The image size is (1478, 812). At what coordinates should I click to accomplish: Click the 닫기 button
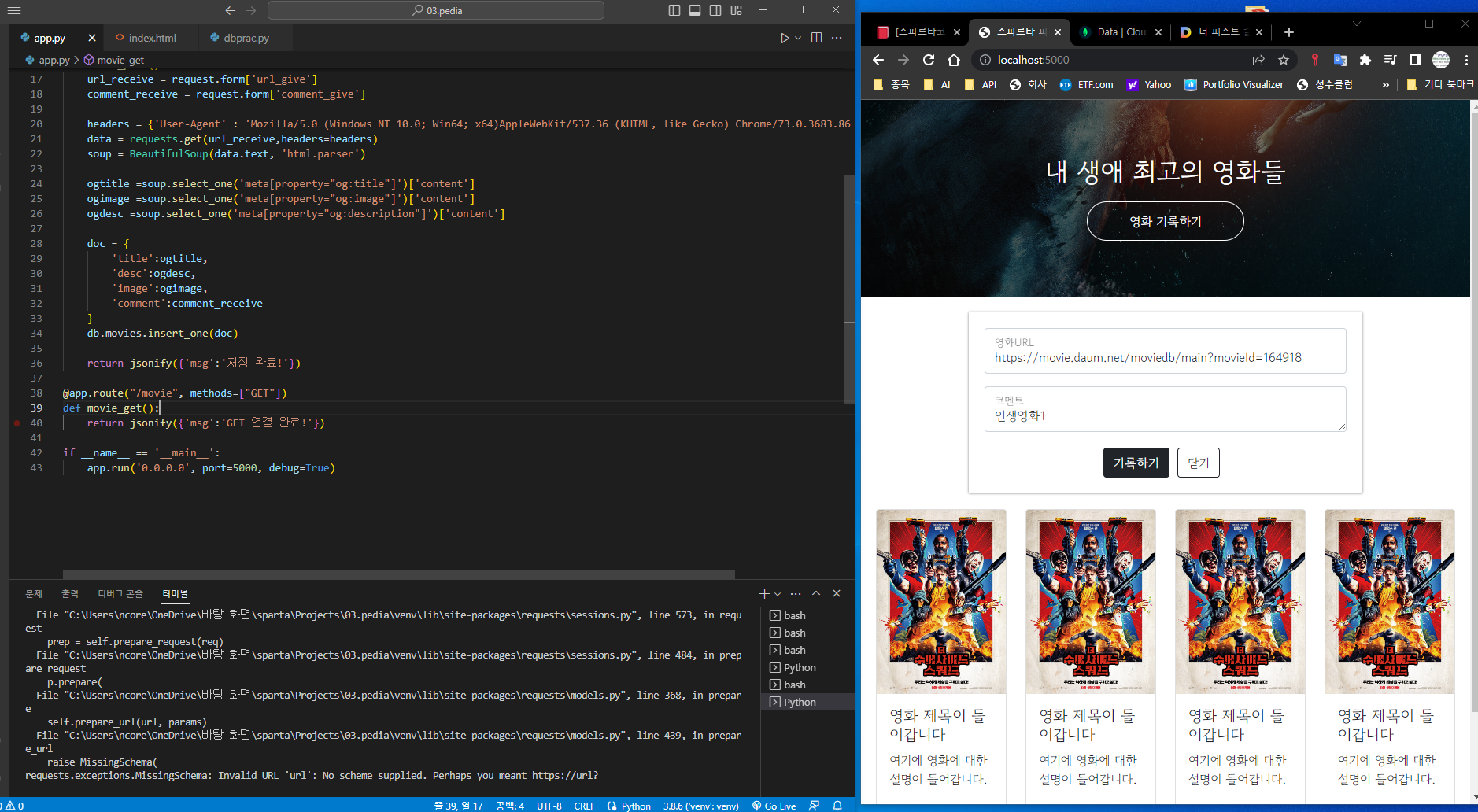click(1199, 463)
